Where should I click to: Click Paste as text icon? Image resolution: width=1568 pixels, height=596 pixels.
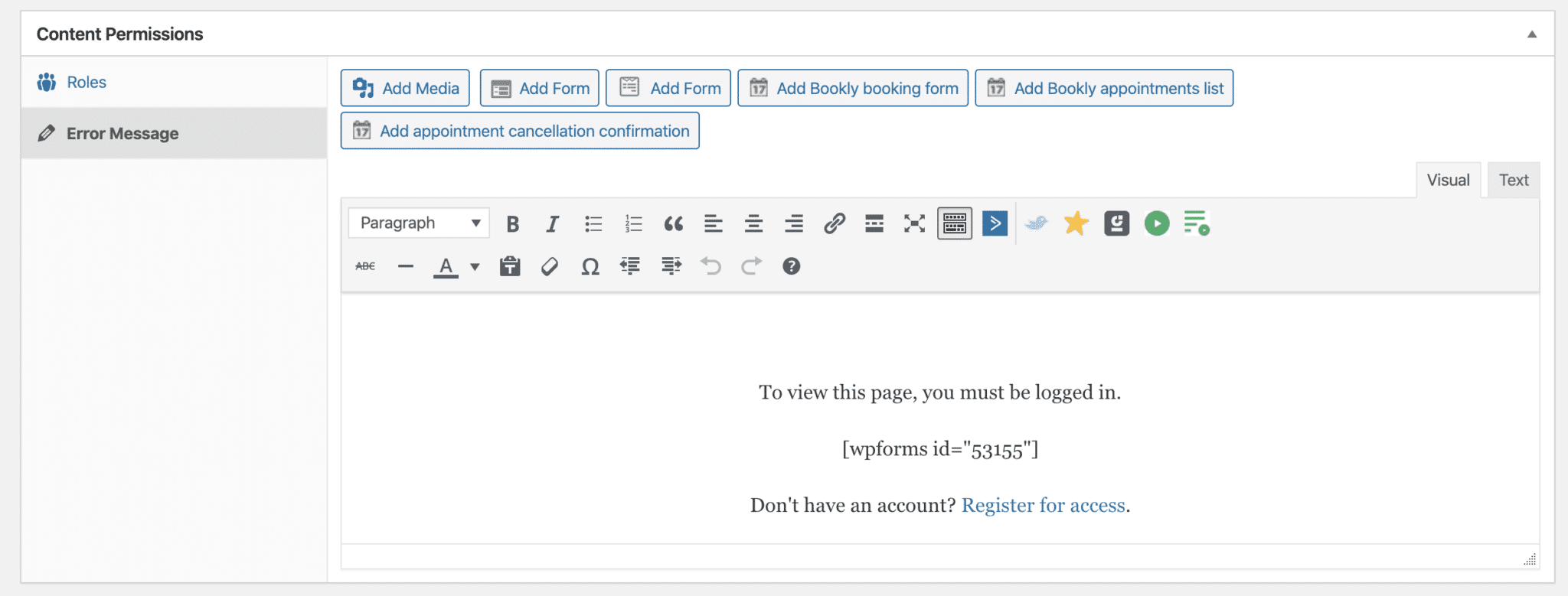[x=510, y=266]
